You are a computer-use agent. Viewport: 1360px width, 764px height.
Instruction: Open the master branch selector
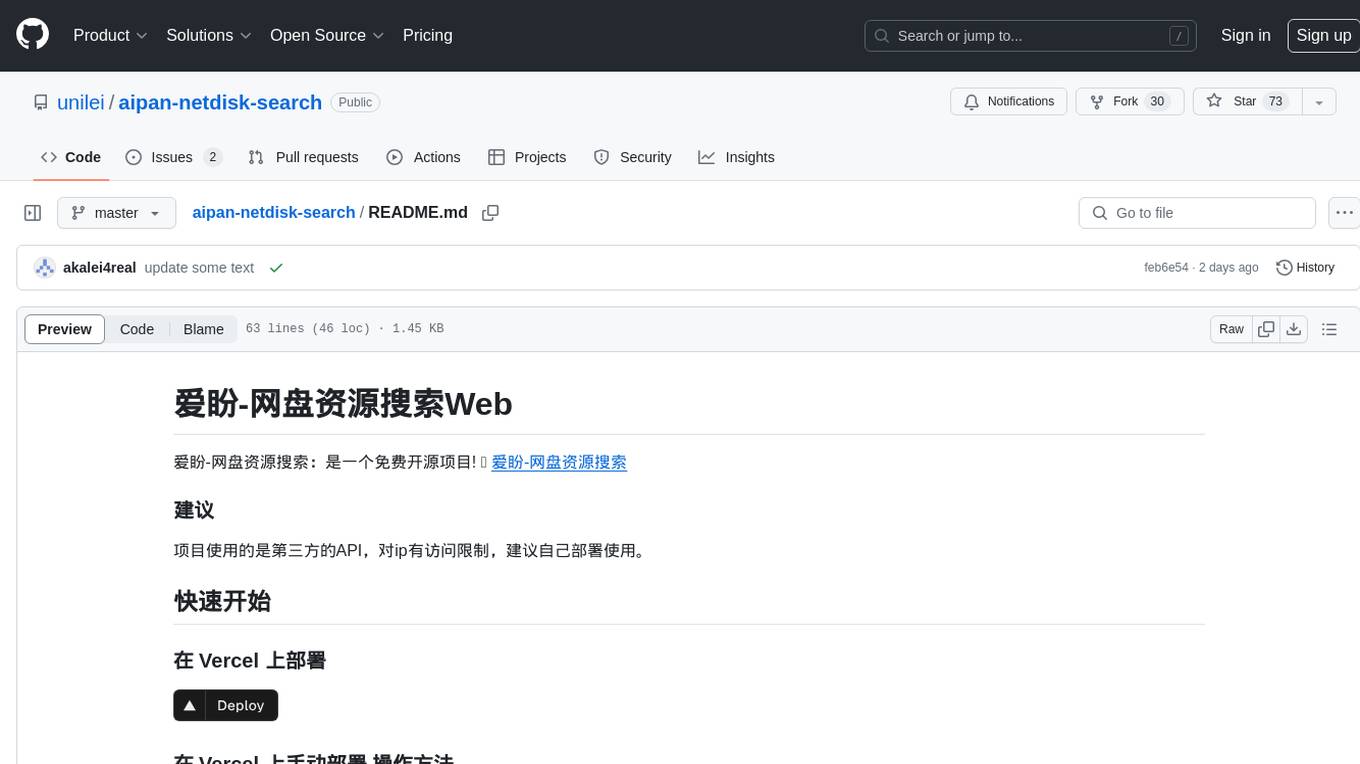pyautogui.click(x=116, y=213)
